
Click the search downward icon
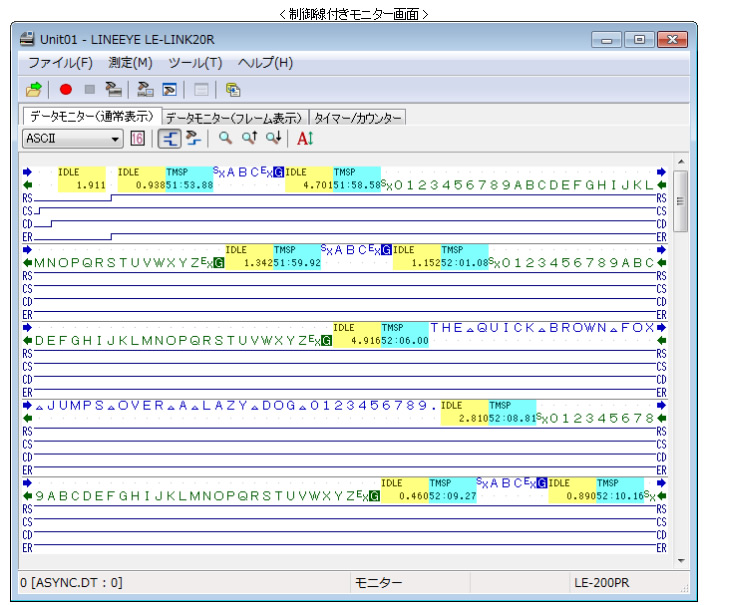tap(273, 139)
